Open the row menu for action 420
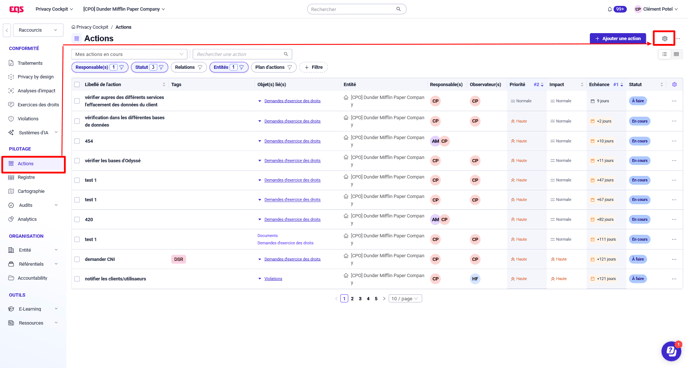The width and height of the screenshot is (688, 368). click(674, 219)
